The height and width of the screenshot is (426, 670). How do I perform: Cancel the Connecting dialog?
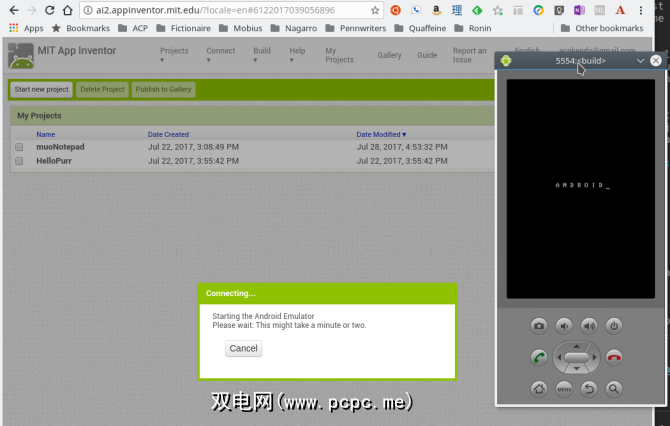(244, 348)
